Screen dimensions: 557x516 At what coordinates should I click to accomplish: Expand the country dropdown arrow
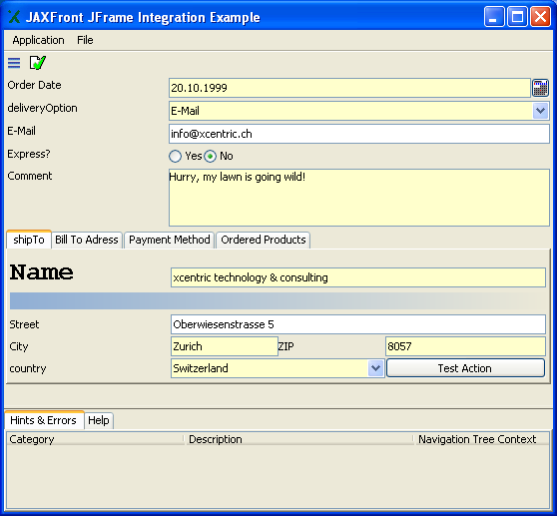click(375, 368)
